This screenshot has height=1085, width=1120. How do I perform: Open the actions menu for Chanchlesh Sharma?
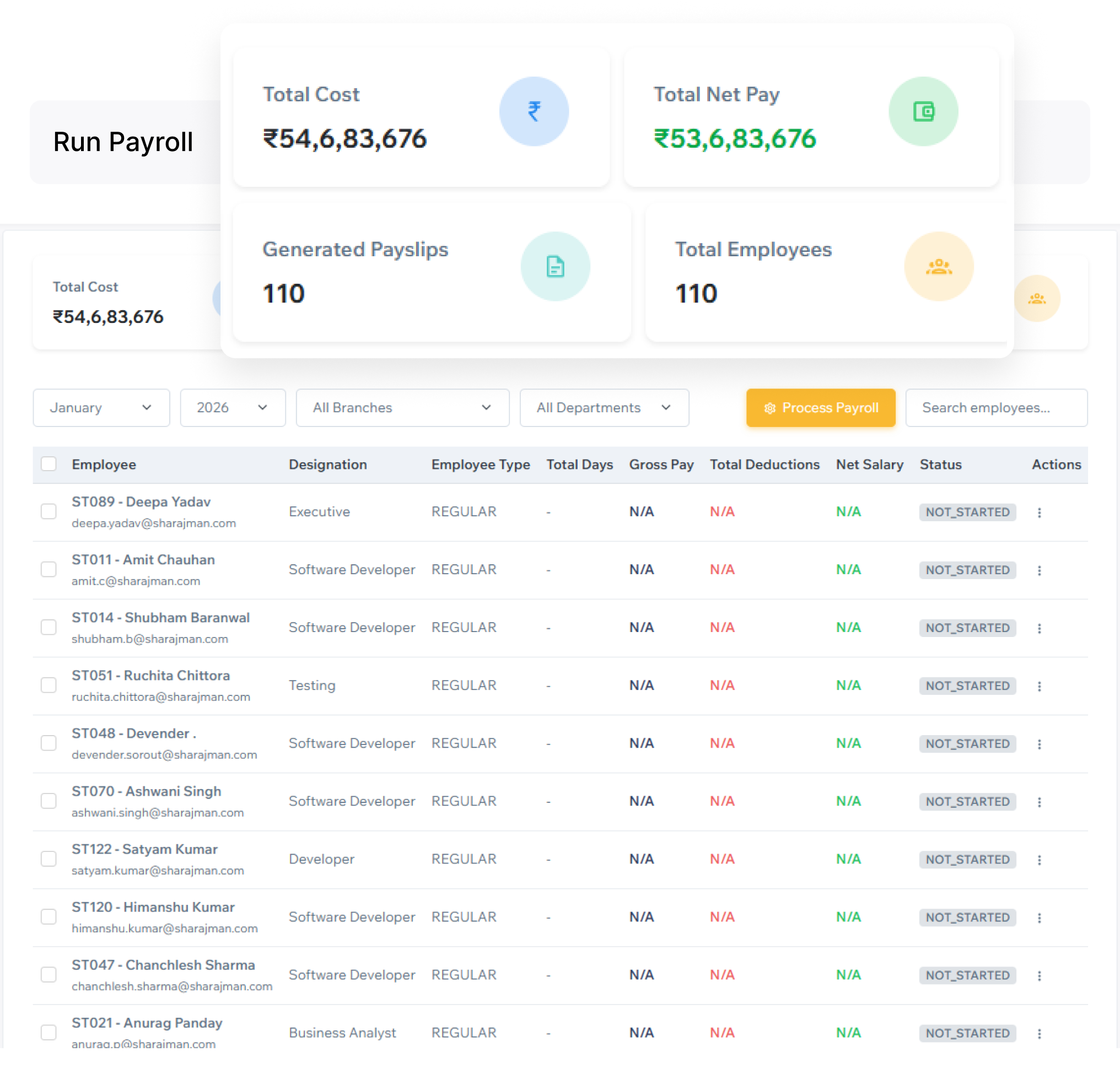pyautogui.click(x=1040, y=975)
